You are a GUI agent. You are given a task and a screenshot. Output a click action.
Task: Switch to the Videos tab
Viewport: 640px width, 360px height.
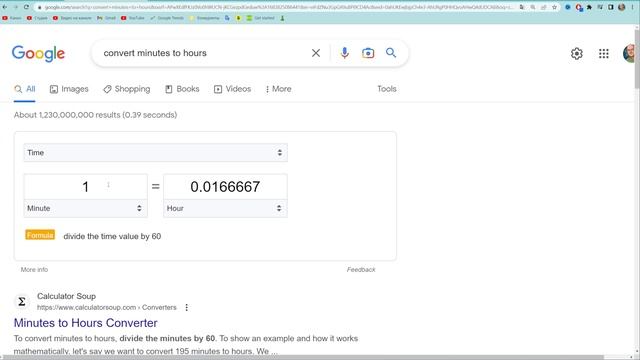[x=233, y=89]
